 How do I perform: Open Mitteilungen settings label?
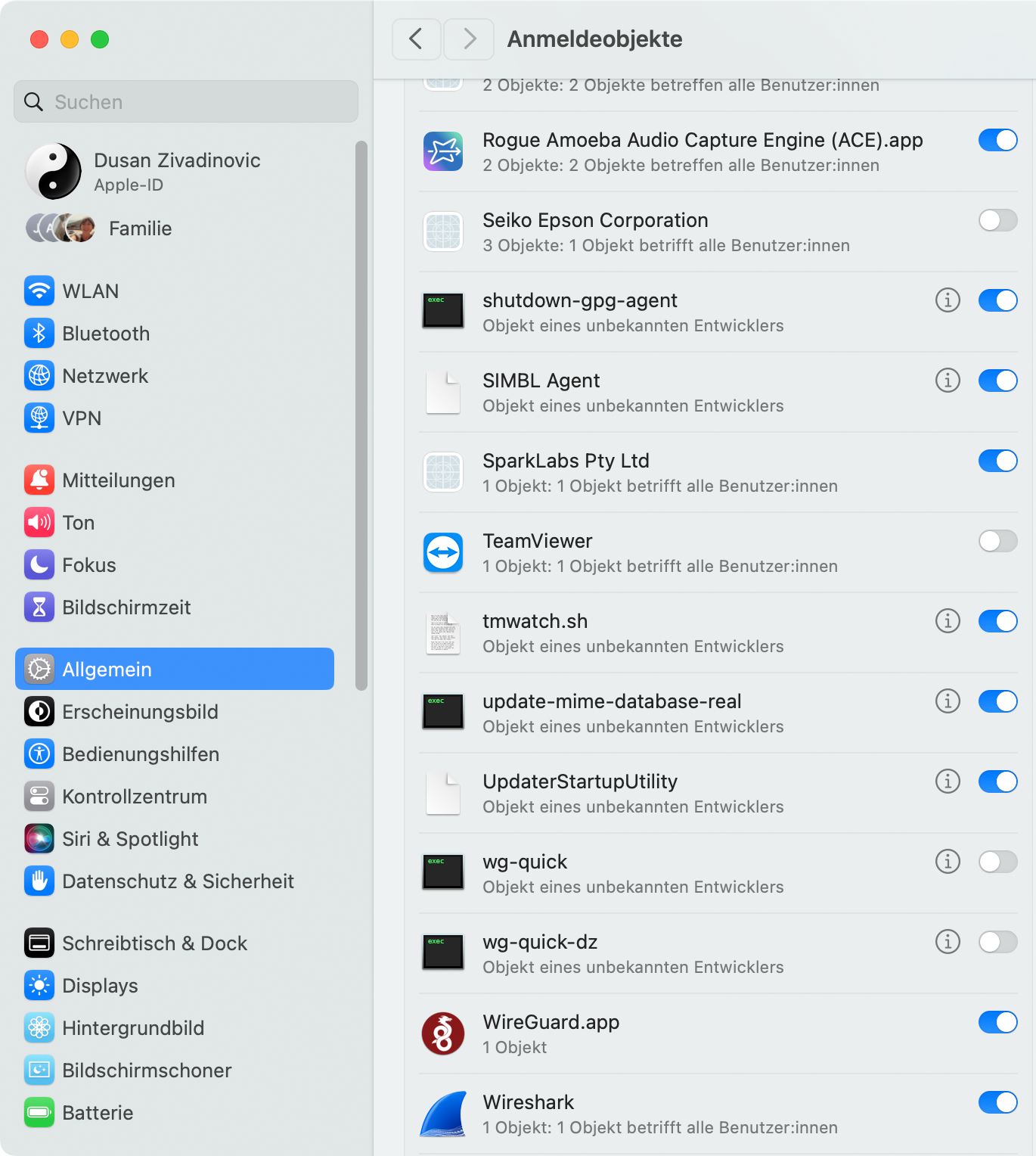tap(119, 480)
